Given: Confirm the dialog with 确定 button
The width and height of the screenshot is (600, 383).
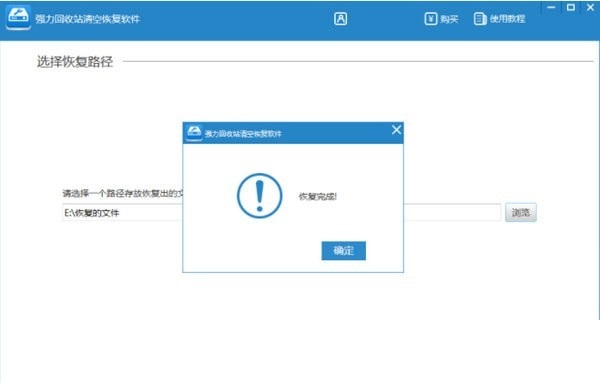Looking at the screenshot, I should pyautogui.click(x=344, y=251).
